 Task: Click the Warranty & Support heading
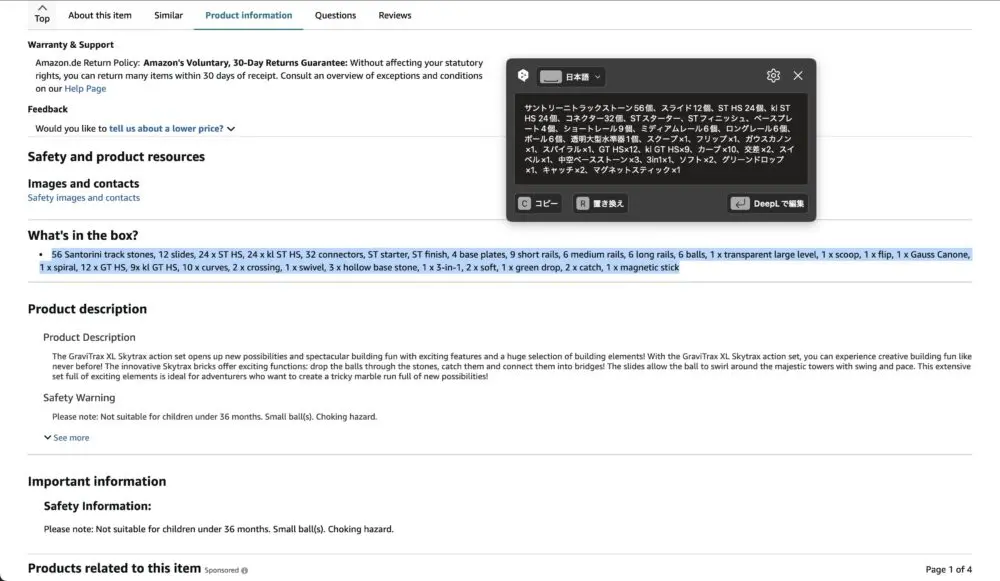[71, 45]
